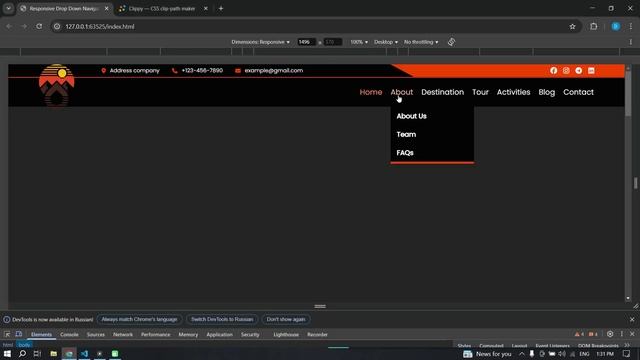Click Always match Chrome's language button

click(x=139, y=319)
